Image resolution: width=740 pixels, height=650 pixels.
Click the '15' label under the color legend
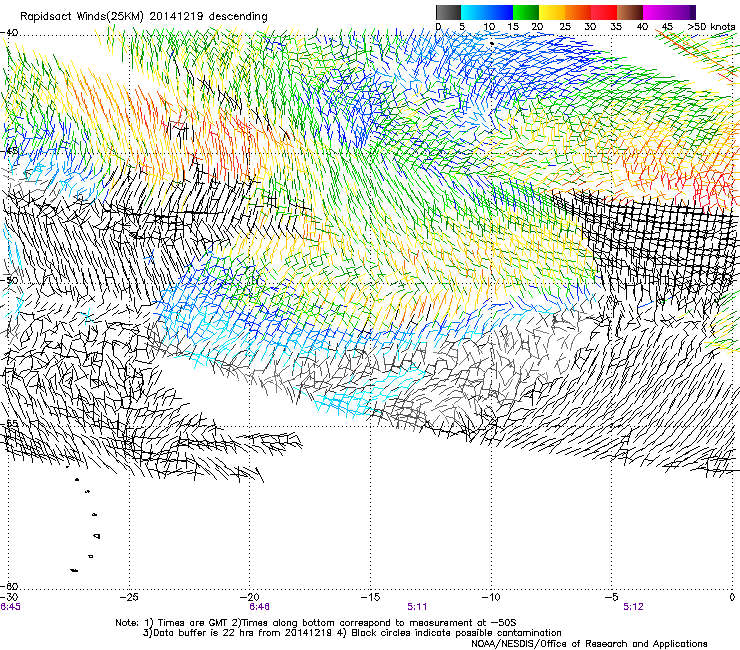(x=513, y=27)
